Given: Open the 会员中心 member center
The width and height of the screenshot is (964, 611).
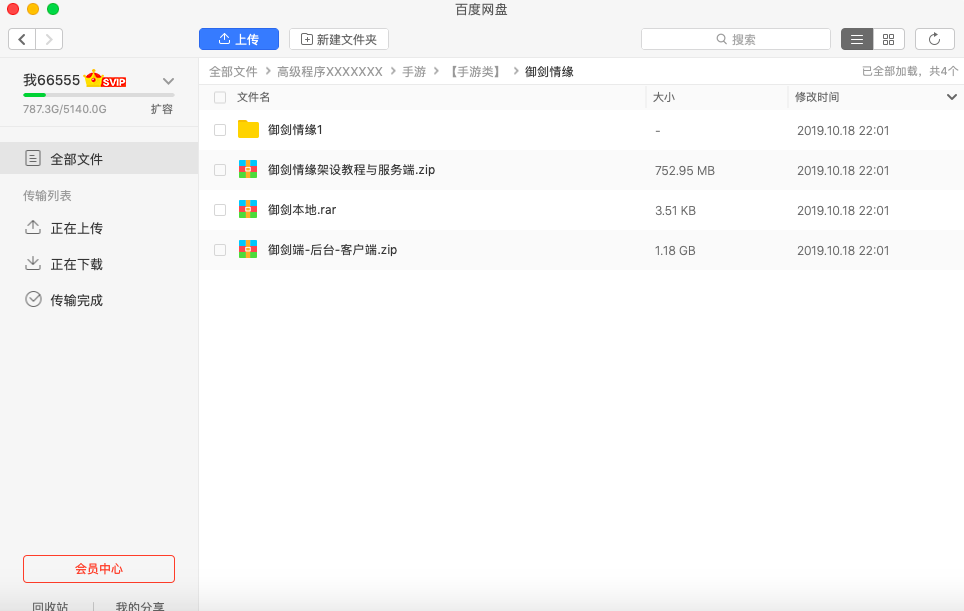Looking at the screenshot, I should (99, 569).
